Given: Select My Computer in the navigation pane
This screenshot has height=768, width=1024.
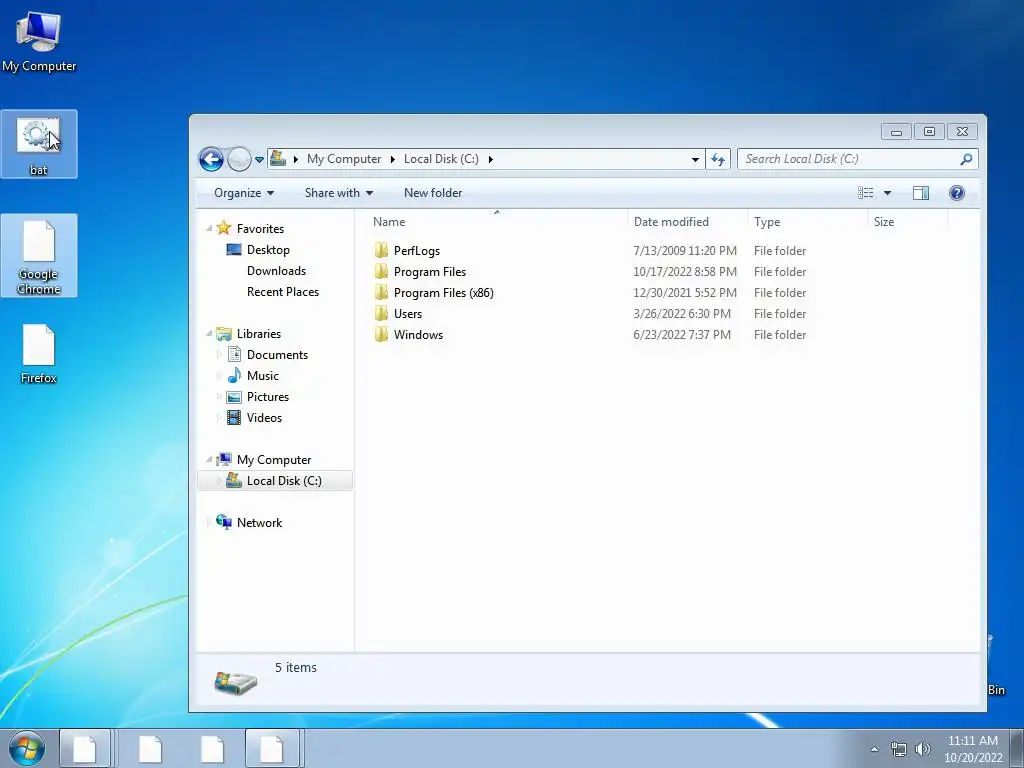Looking at the screenshot, I should click(274, 460).
